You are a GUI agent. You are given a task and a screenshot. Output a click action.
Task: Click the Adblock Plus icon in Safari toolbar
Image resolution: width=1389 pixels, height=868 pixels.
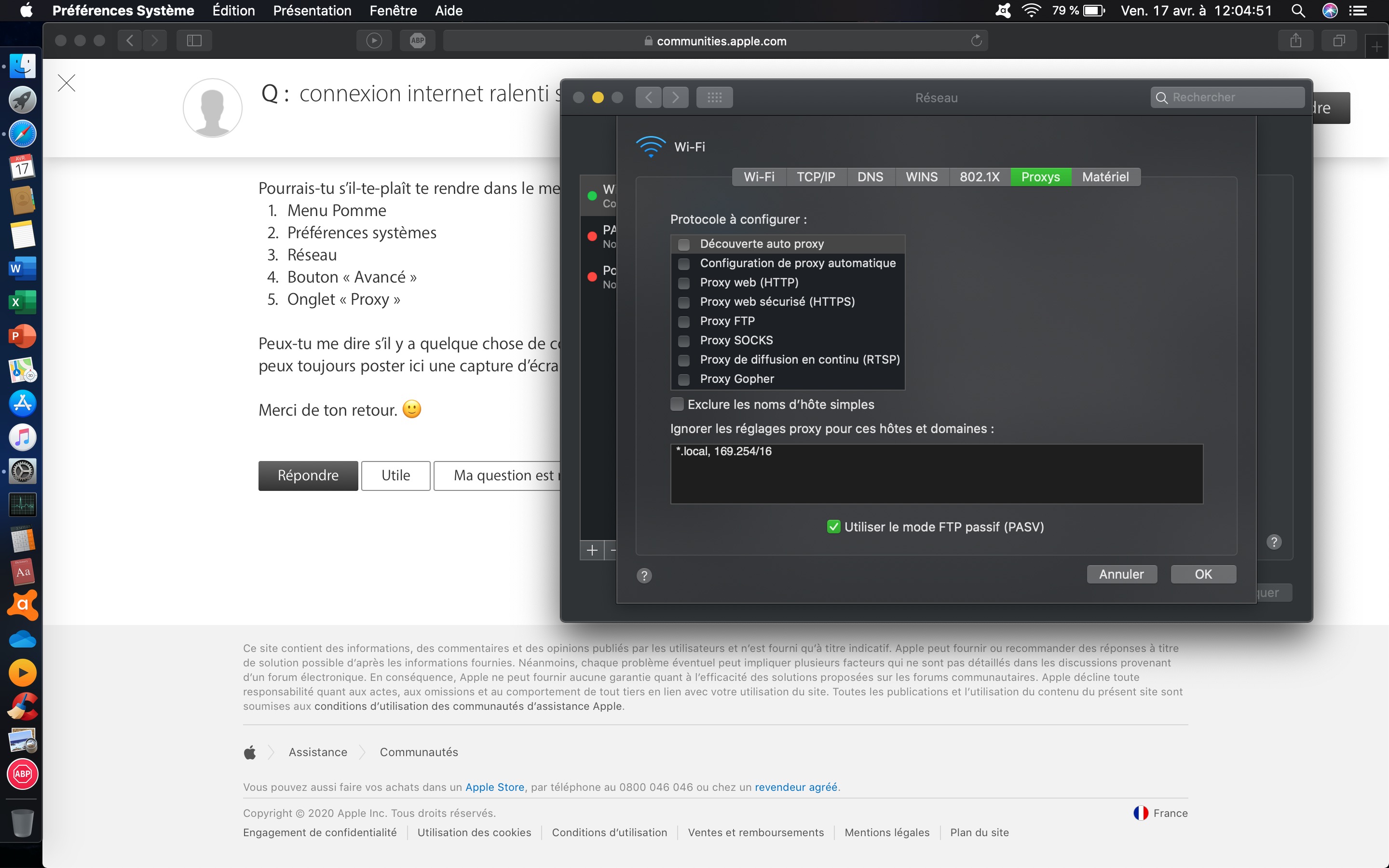click(x=417, y=41)
